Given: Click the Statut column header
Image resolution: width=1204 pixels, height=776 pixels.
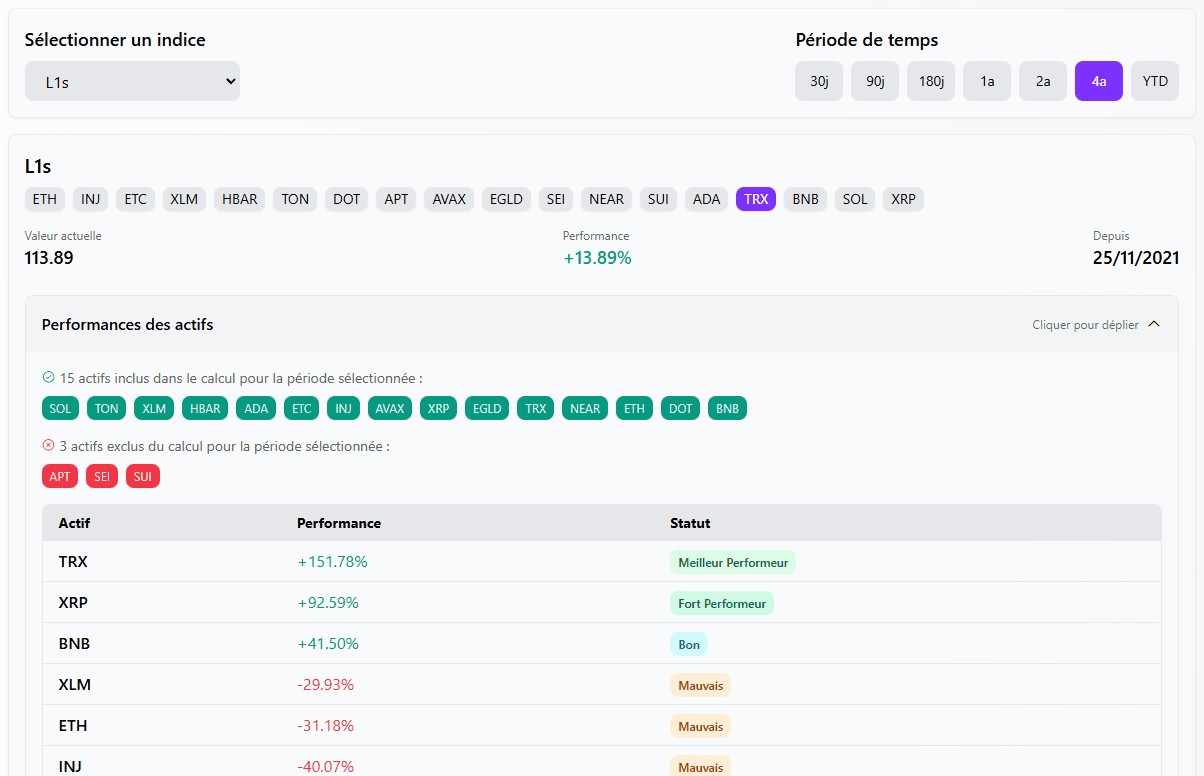Looking at the screenshot, I should click(690, 523).
